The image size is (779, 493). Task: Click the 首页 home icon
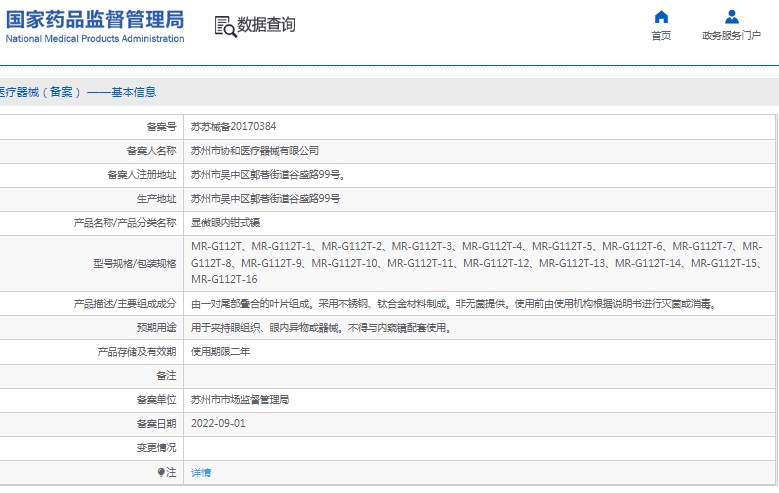pyautogui.click(x=661, y=17)
